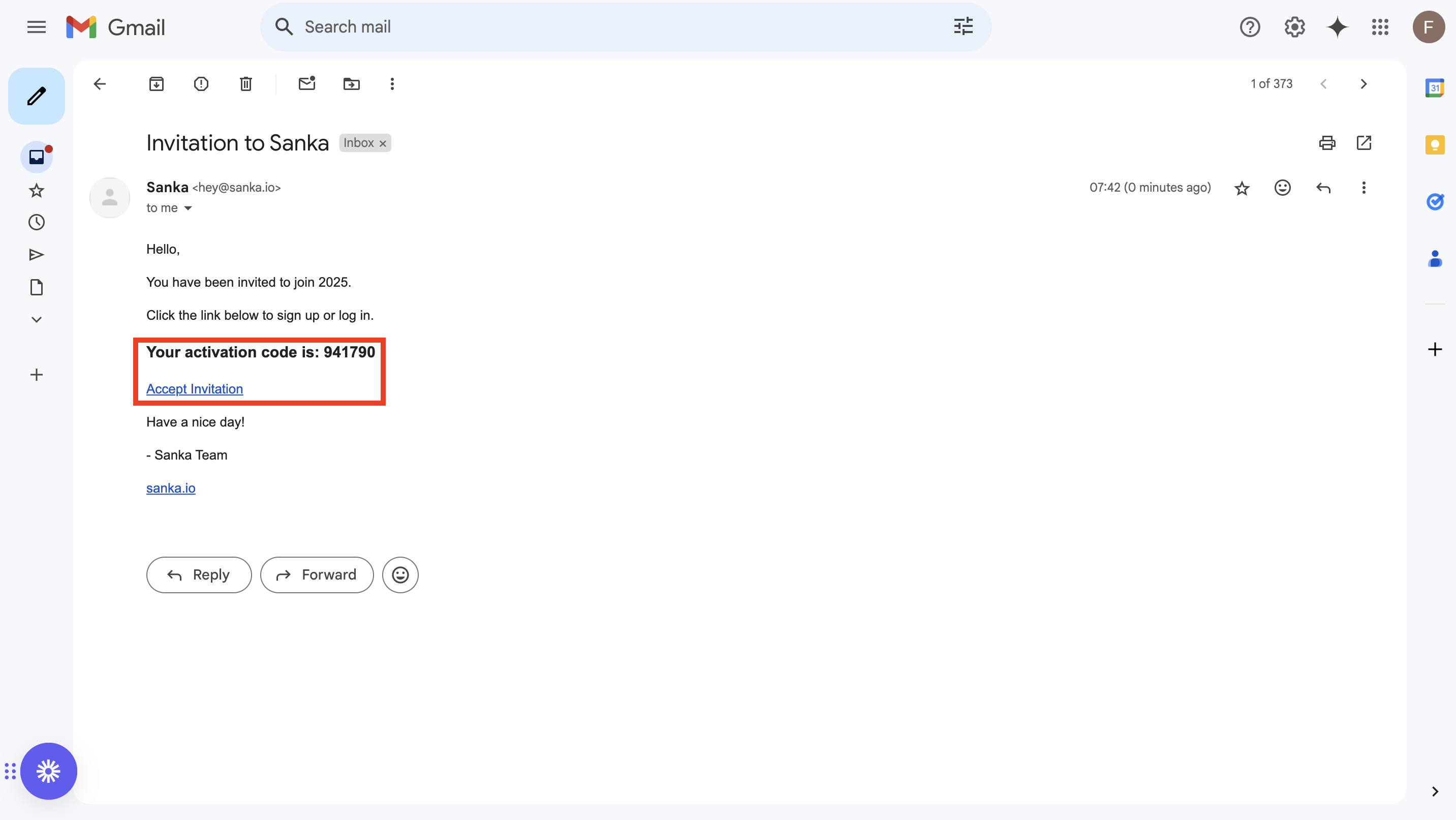1456x820 pixels.
Task: Open email in new window
Action: [1364, 143]
